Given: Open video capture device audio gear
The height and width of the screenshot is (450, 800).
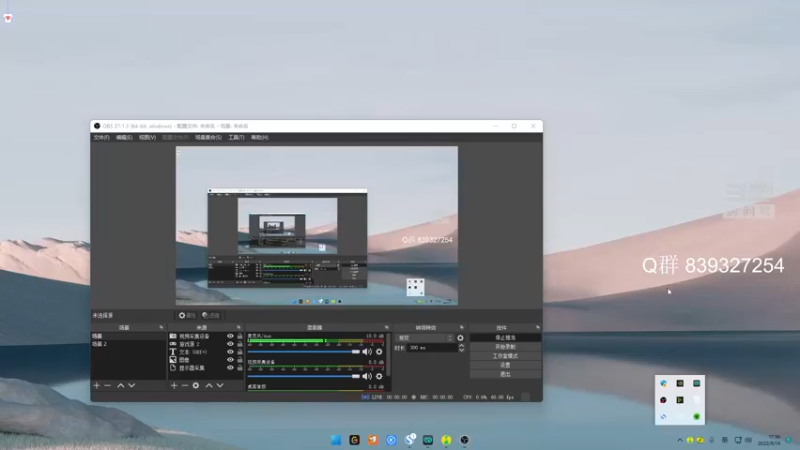Looking at the screenshot, I should click(379, 376).
